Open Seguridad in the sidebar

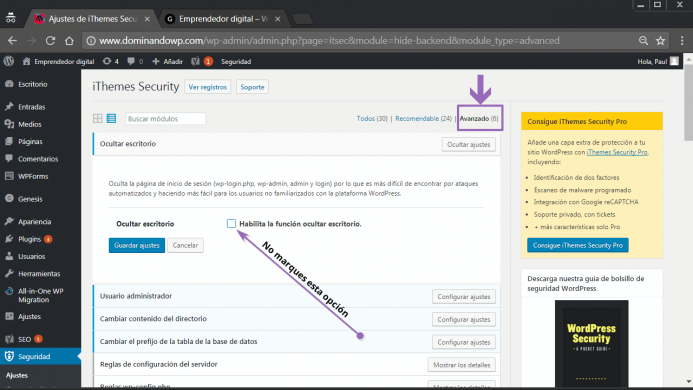[x=40, y=356]
